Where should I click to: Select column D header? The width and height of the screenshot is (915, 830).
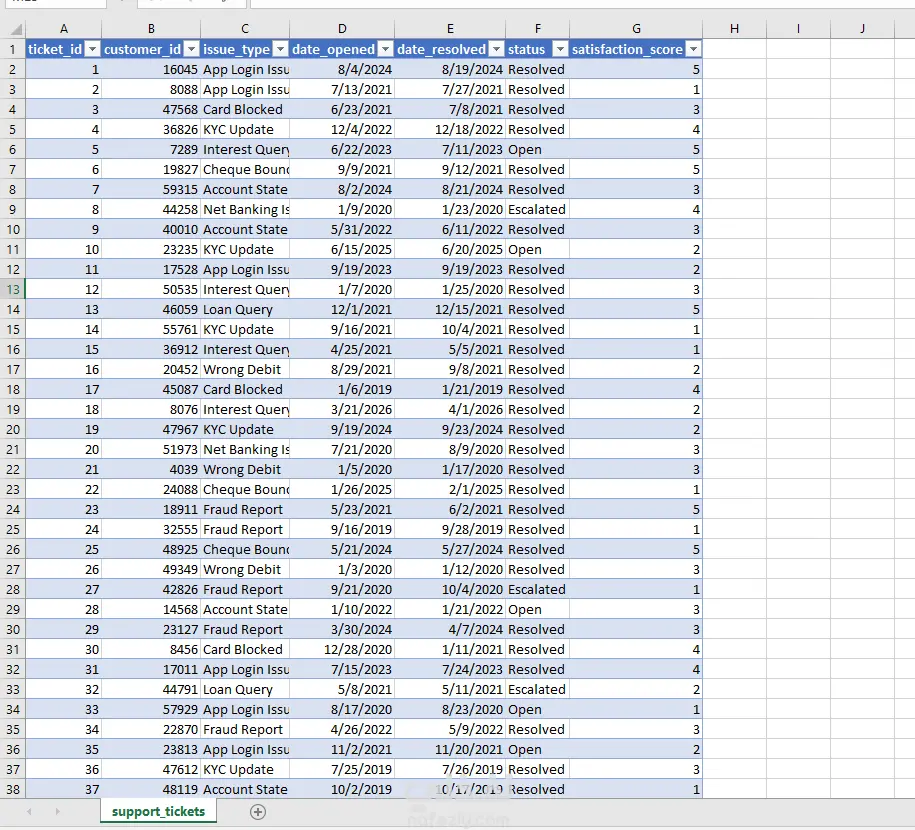point(342,29)
